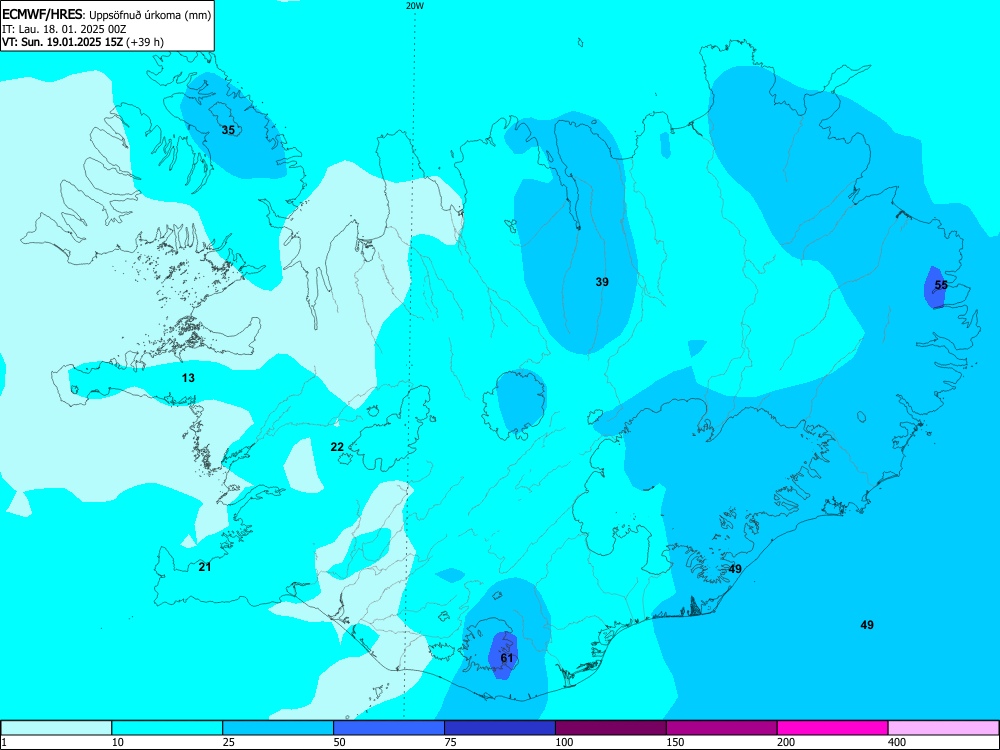Click the precipitation value 55 in east
The width and height of the screenshot is (1000, 750).
tap(941, 285)
